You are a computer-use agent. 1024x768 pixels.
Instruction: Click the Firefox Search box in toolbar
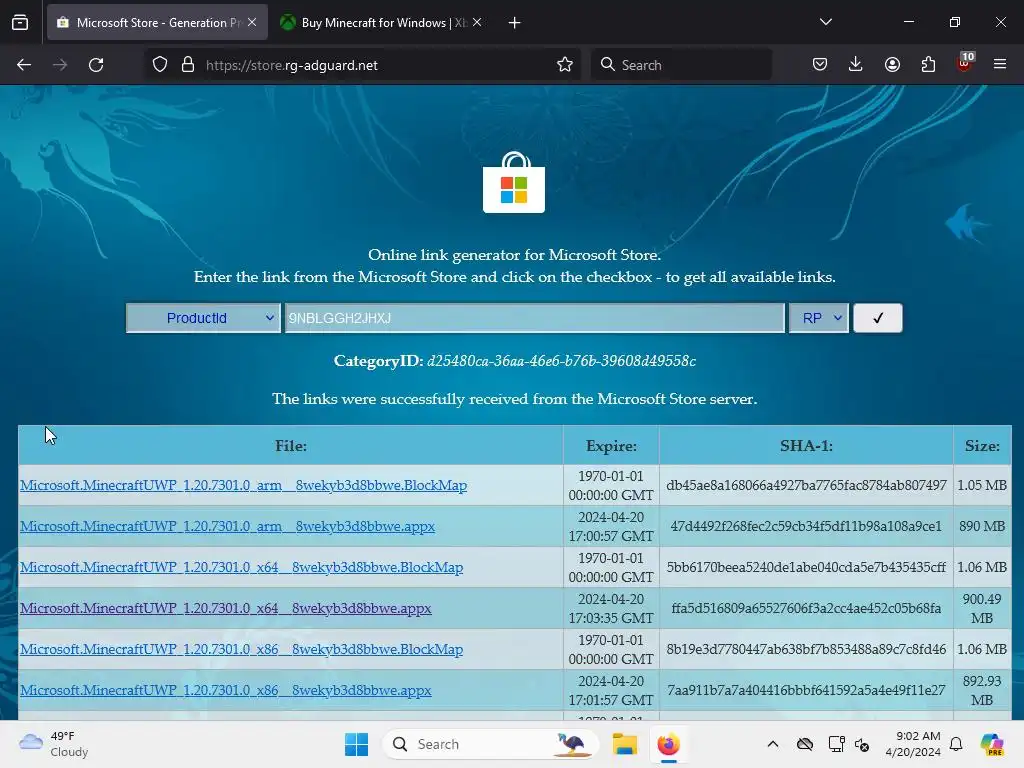coord(681,65)
